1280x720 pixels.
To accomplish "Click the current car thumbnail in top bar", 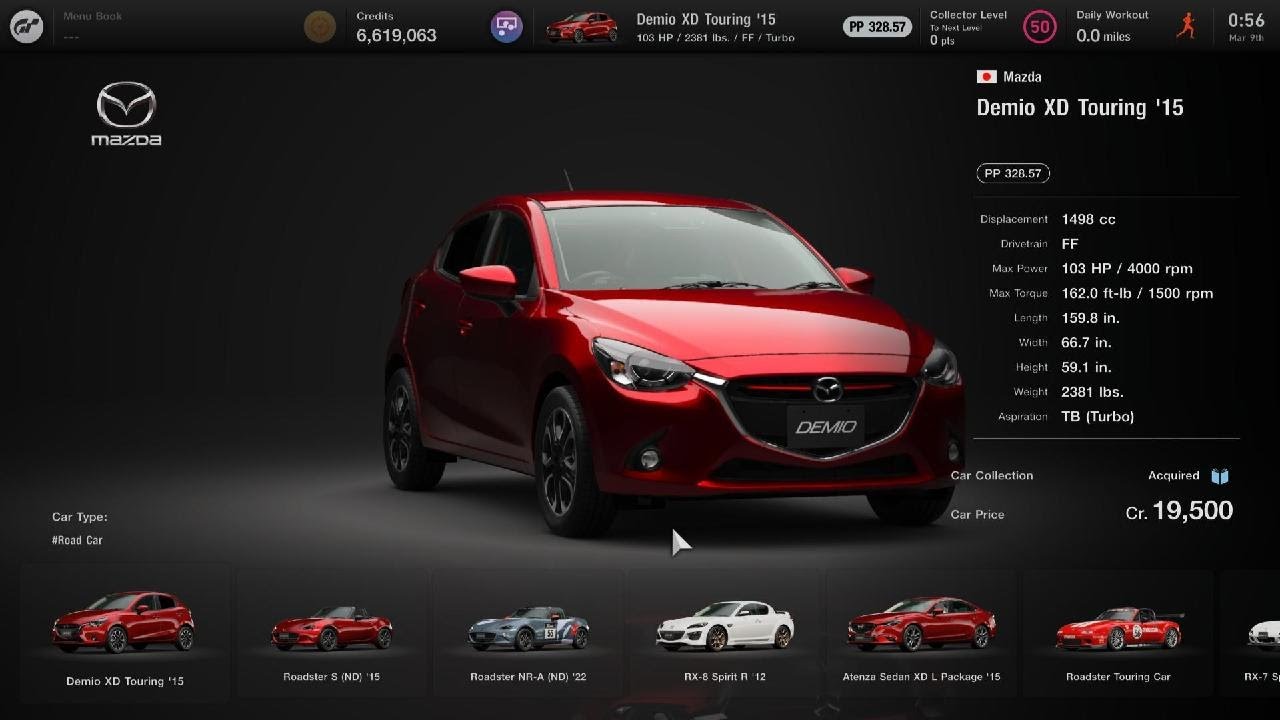I will click(582, 28).
